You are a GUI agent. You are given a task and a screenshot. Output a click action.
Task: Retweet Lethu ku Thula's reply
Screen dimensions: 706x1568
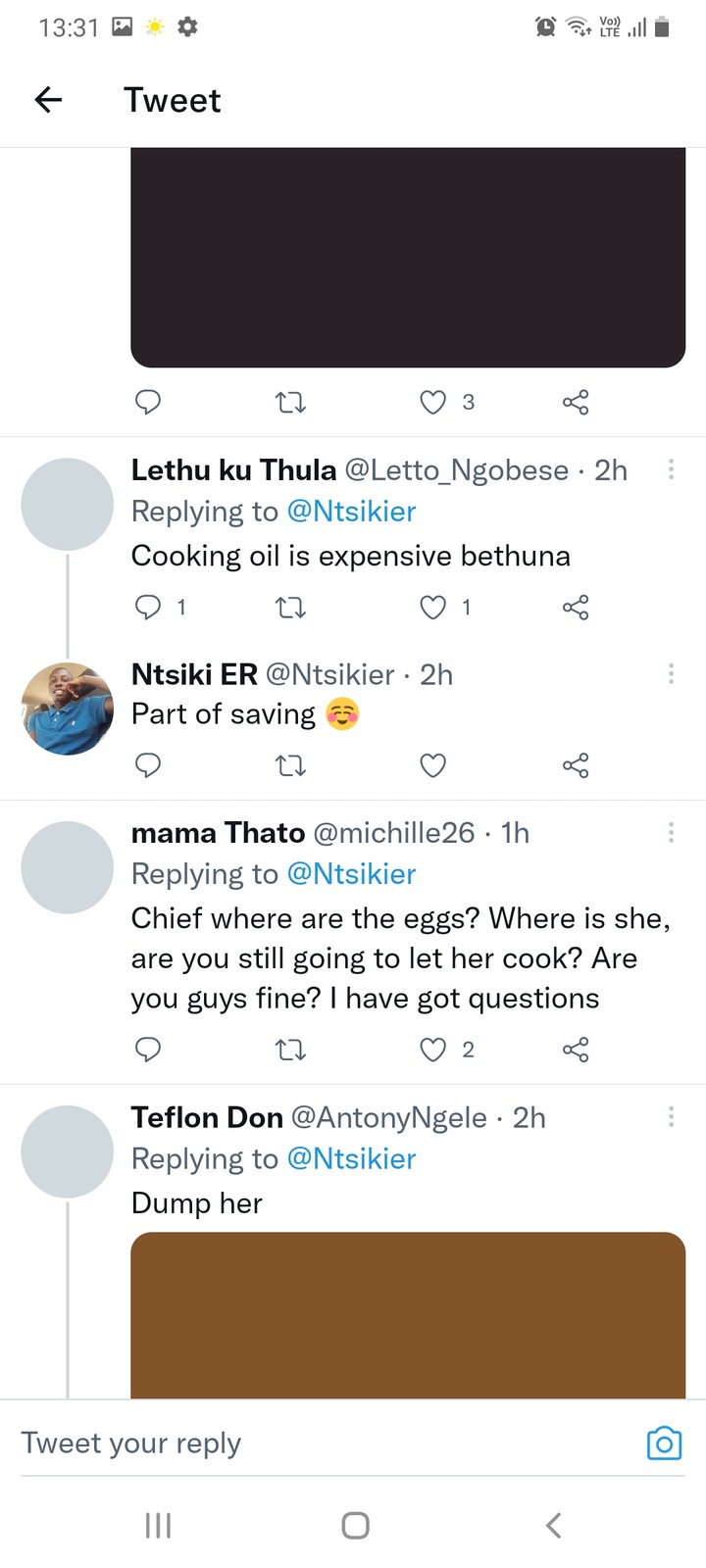pyautogui.click(x=290, y=608)
